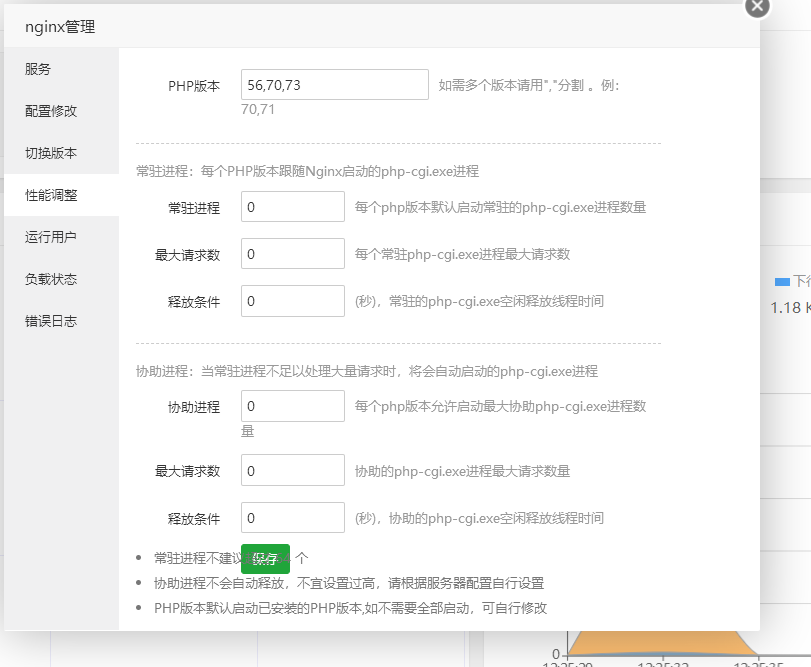The width and height of the screenshot is (811, 667).
Task: Click the note about 协助进程不会自动释放
Action: 349,583
